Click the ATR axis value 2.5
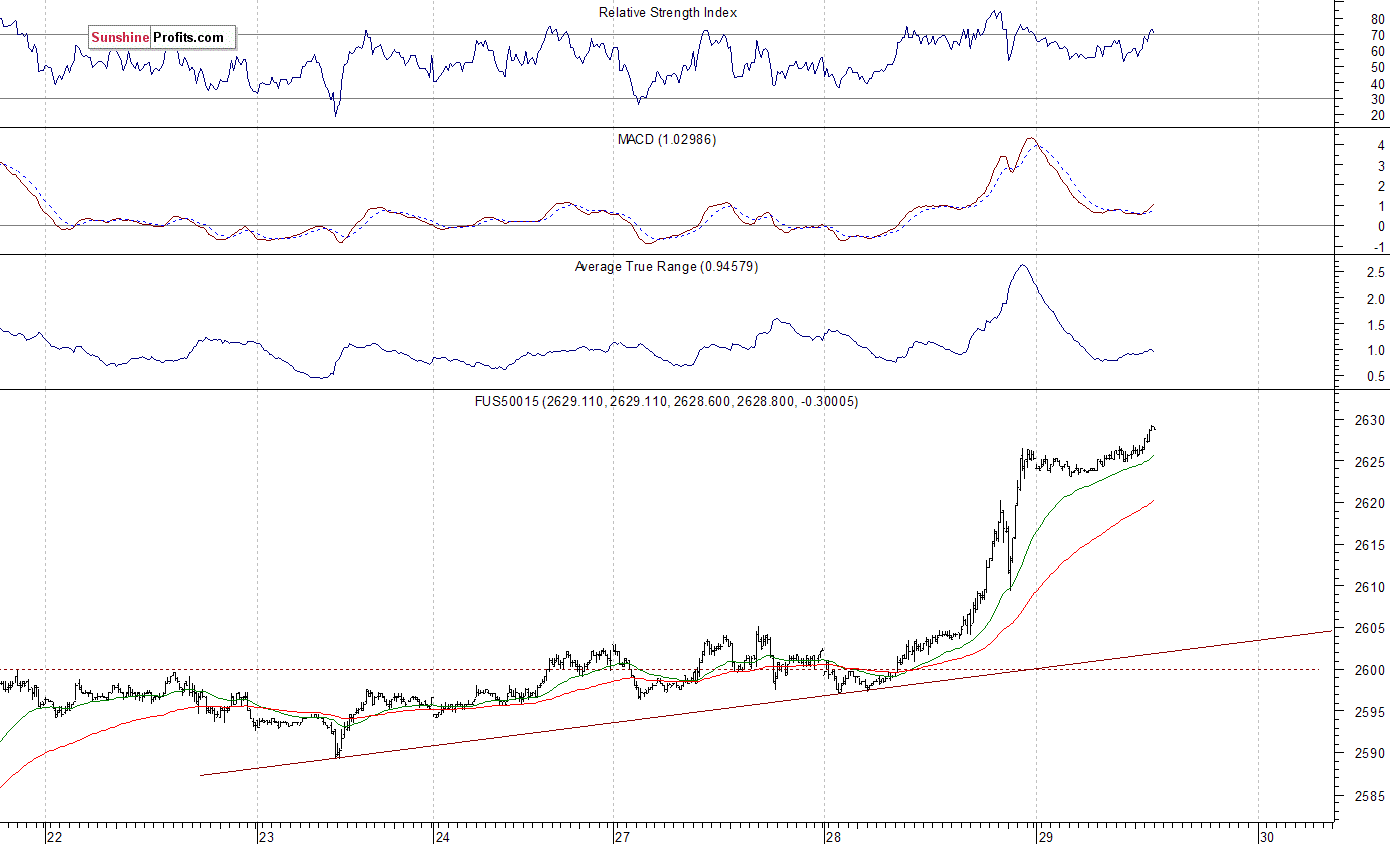Screen dimensions: 1390x844 click(1375, 272)
